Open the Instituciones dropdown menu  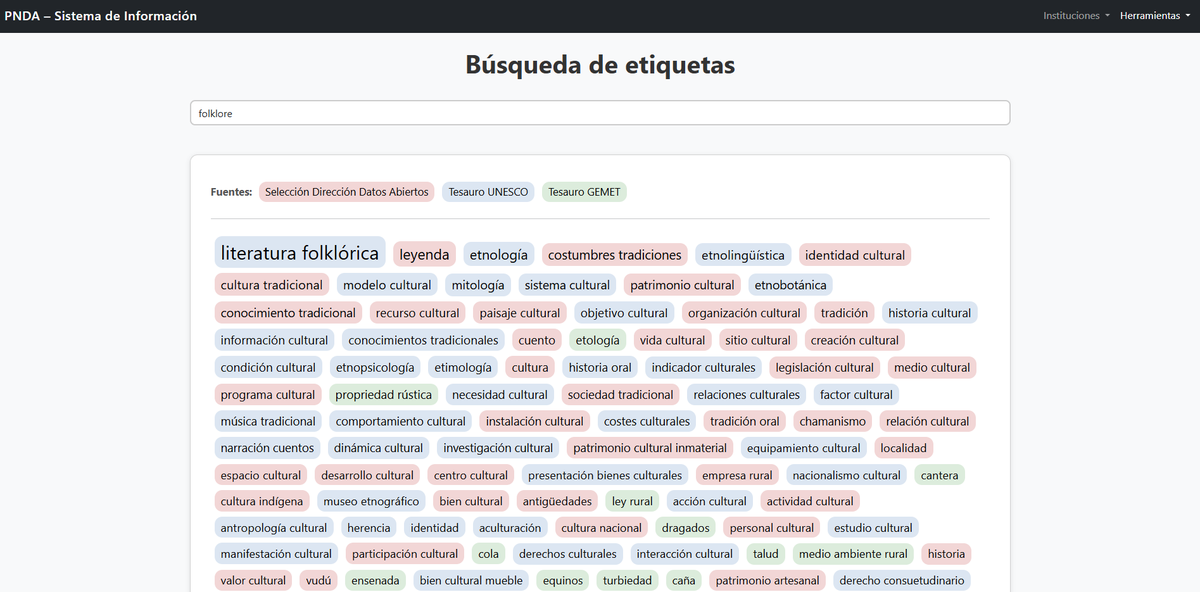pyautogui.click(x=1076, y=16)
